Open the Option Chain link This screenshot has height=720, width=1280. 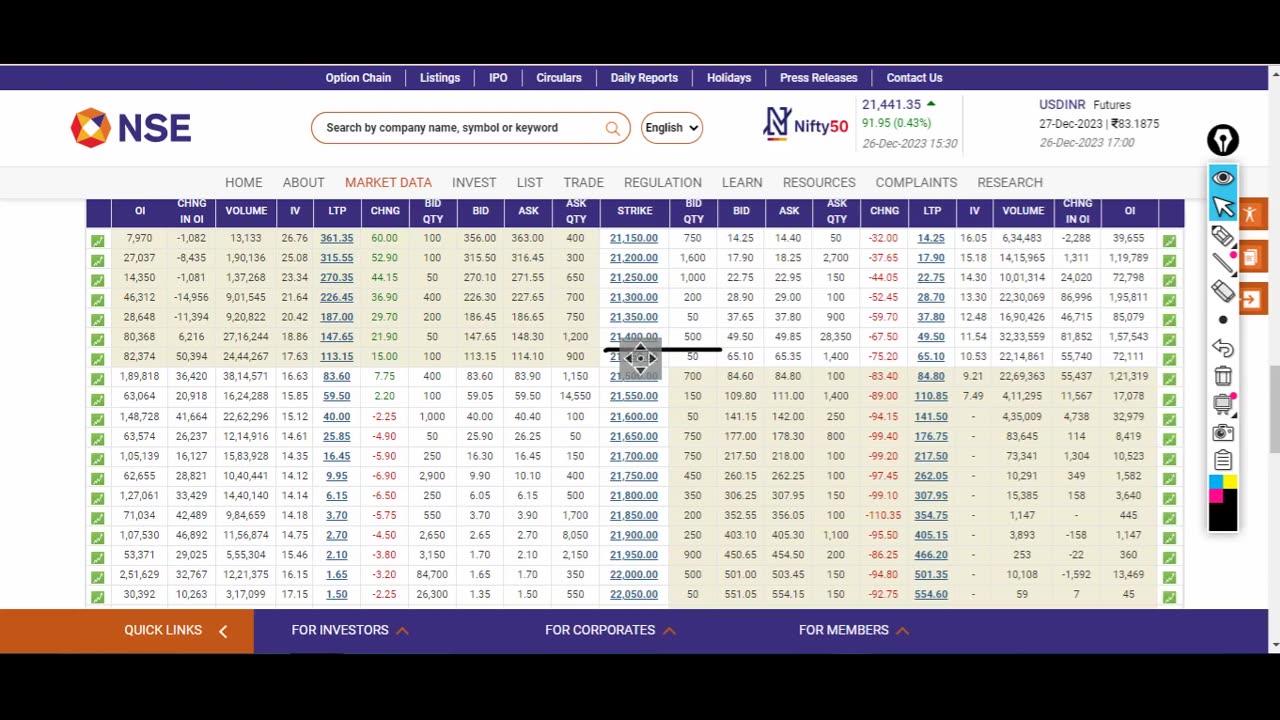pos(358,78)
